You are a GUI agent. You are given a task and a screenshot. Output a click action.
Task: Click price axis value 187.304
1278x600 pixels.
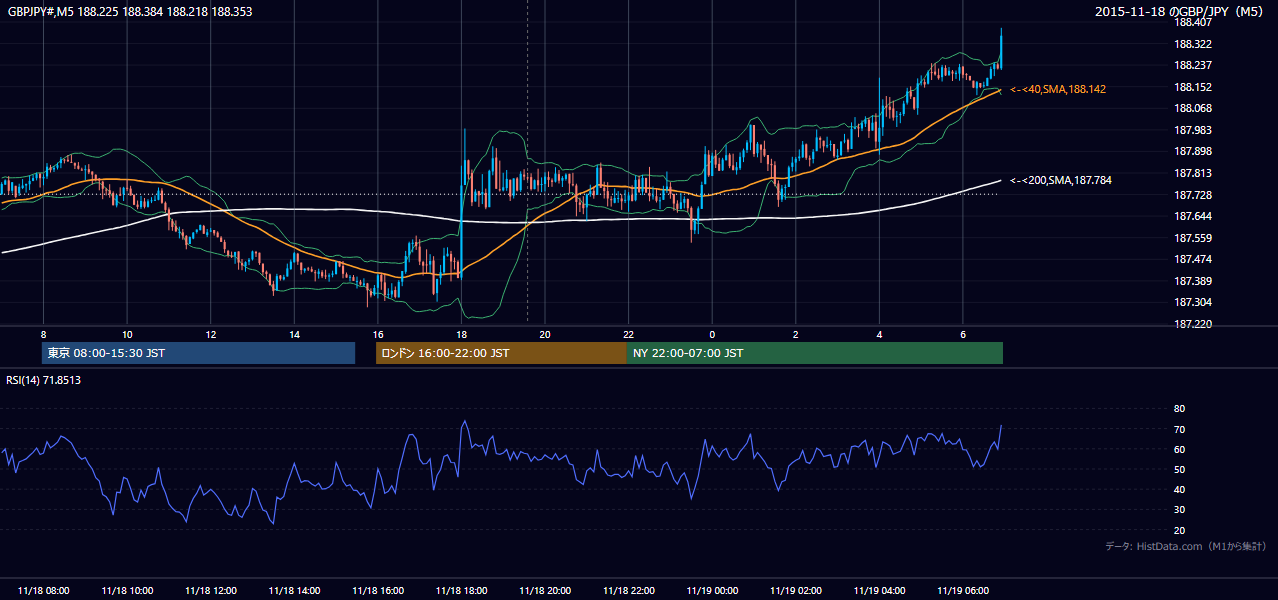[1194, 303]
